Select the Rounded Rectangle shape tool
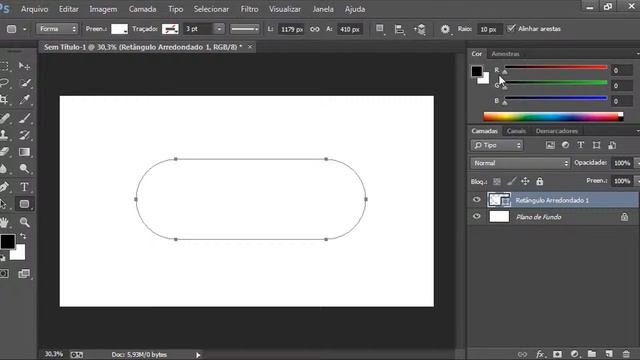 [x=24, y=204]
